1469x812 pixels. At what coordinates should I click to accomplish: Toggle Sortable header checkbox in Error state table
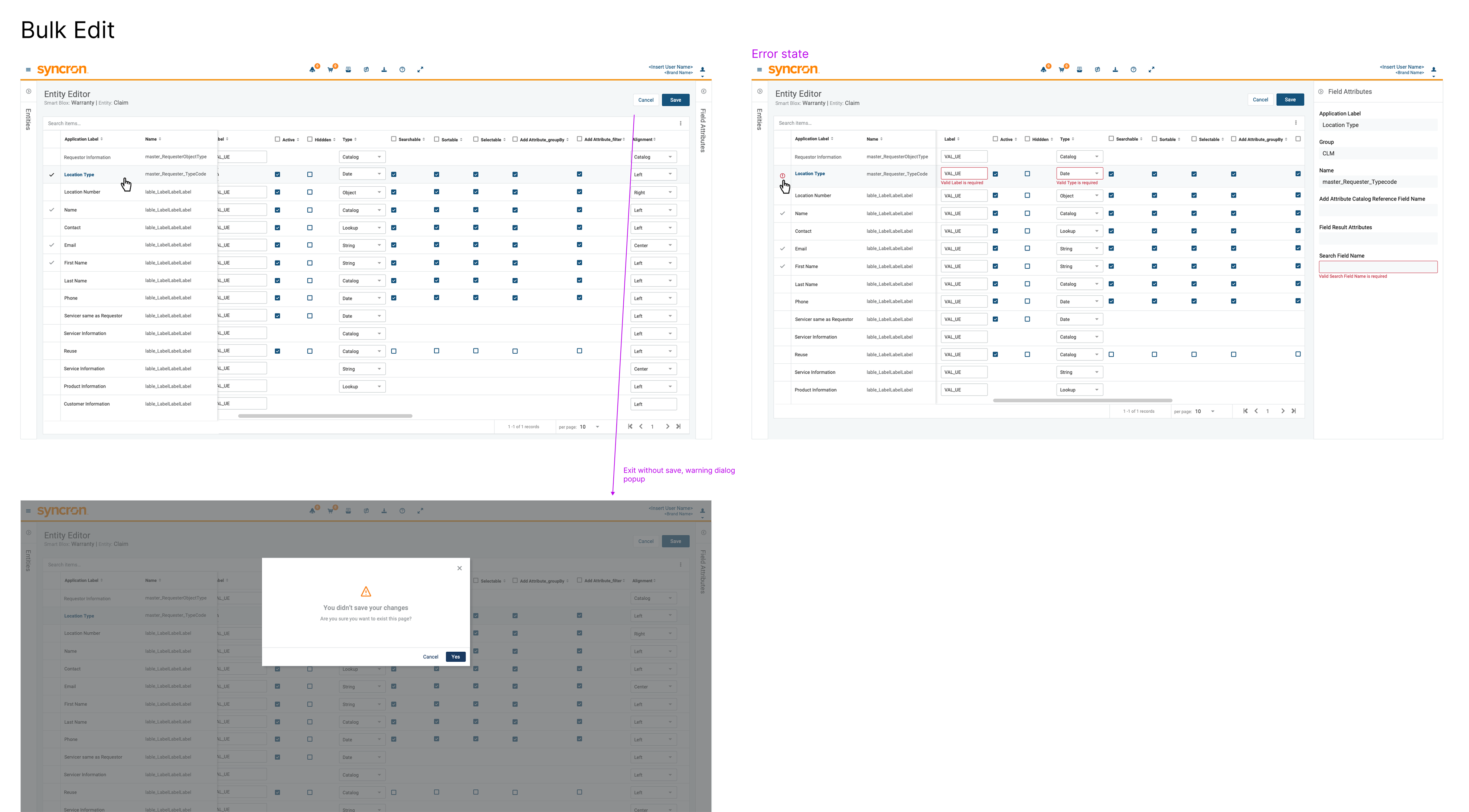(1154, 138)
